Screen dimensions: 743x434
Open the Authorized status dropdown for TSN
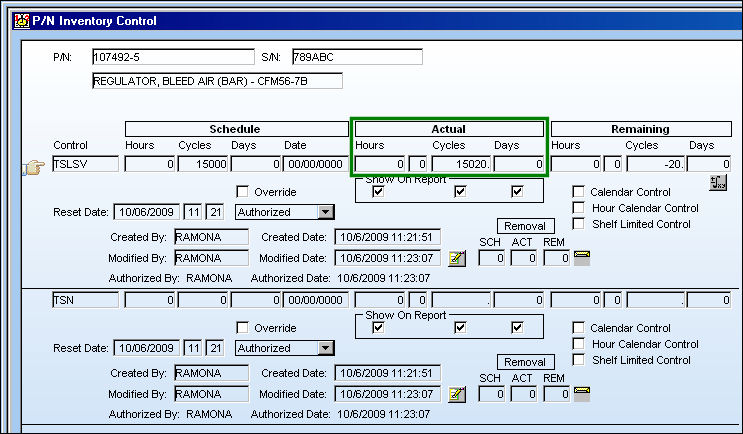point(326,348)
